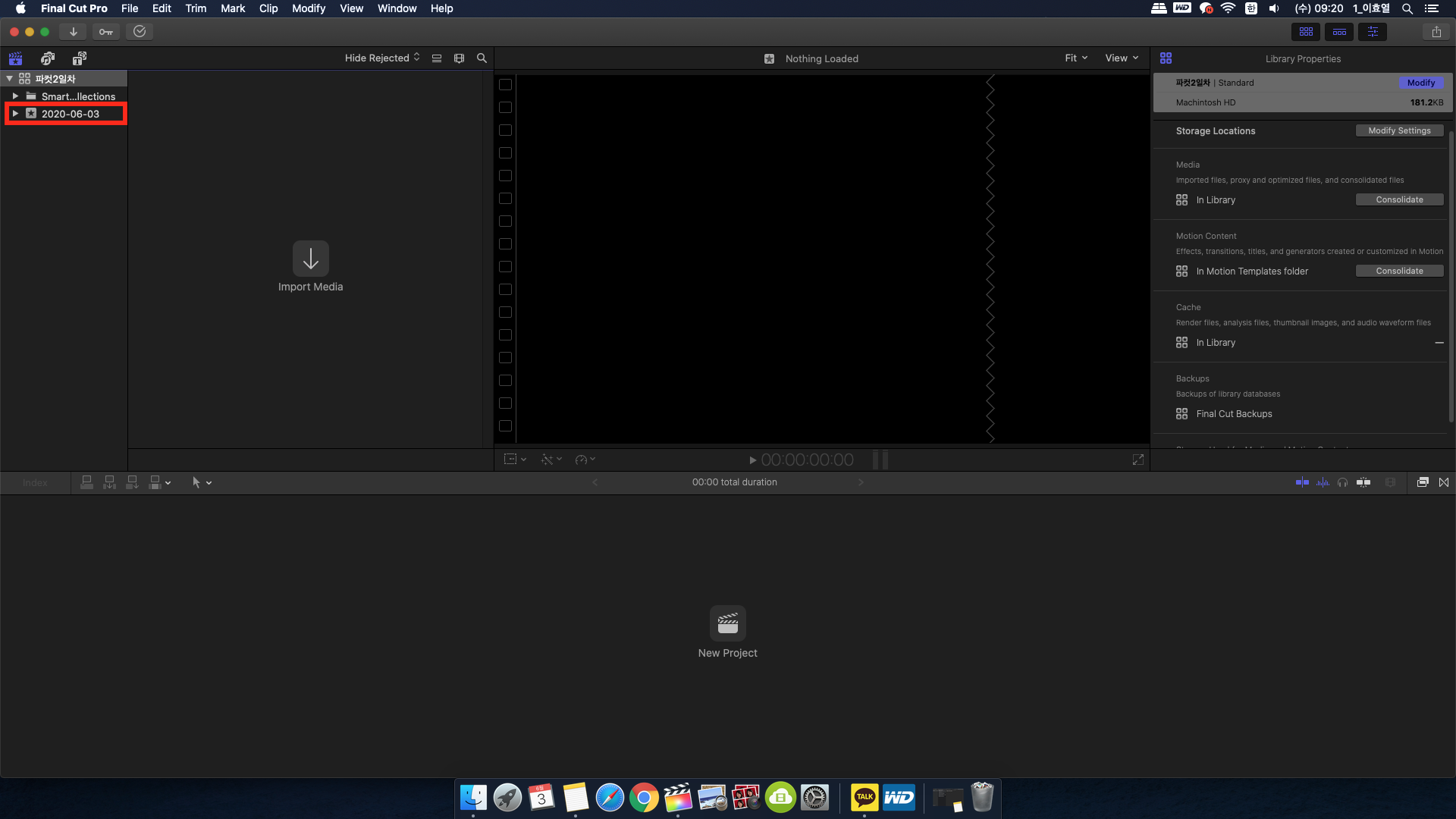Image resolution: width=1456 pixels, height=819 pixels.
Task: Open the Clip menu
Action: (268, 8)
